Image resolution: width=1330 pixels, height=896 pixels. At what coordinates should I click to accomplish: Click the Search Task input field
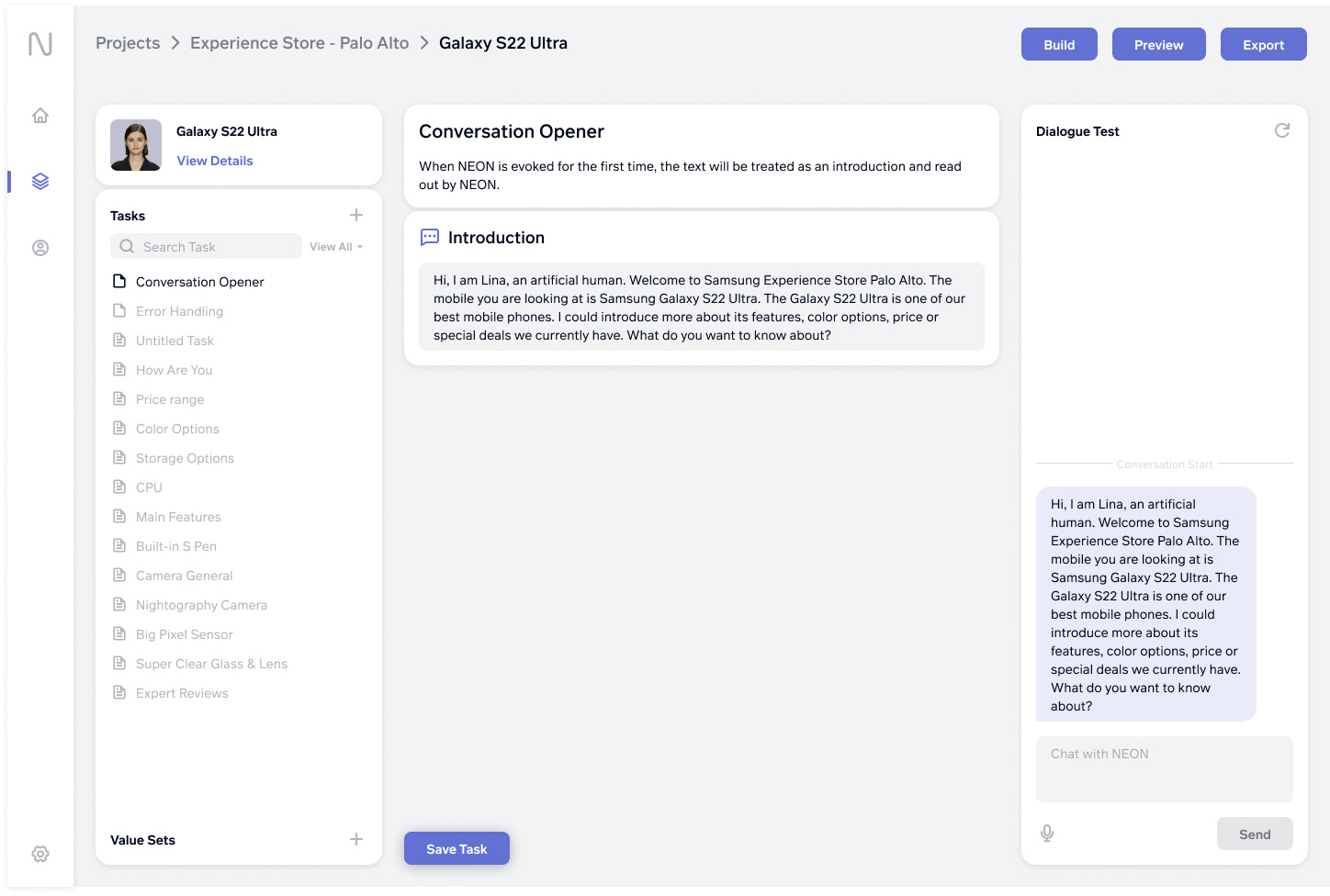[217, 247]
